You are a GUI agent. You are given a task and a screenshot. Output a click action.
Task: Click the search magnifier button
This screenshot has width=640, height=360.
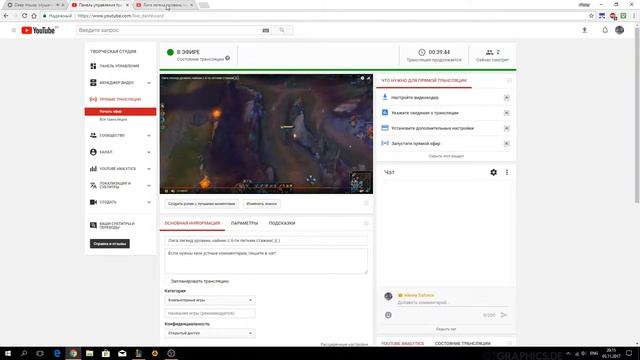point(282,30)
